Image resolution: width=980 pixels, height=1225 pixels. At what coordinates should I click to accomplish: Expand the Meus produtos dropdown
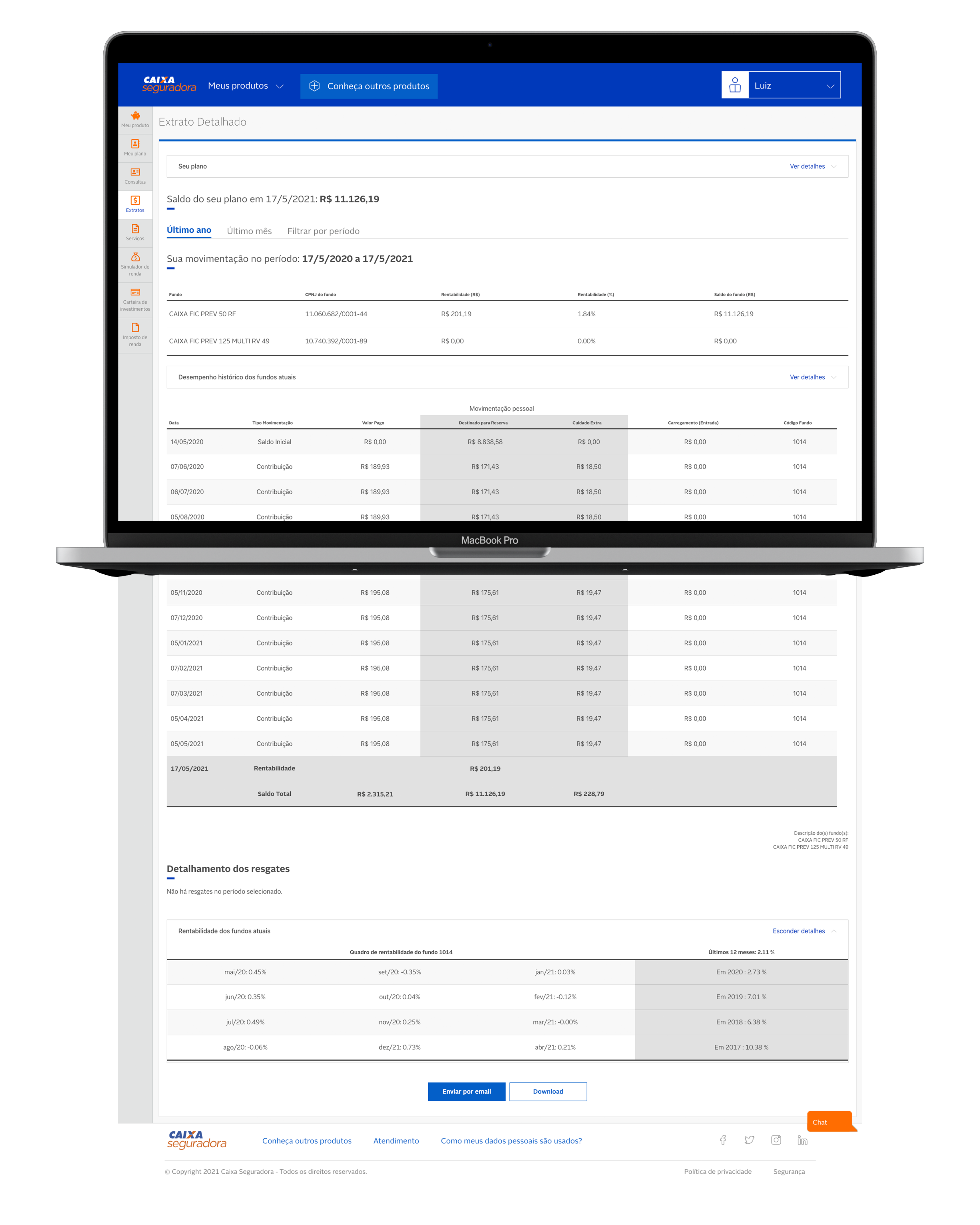click(x=246, y=86)
